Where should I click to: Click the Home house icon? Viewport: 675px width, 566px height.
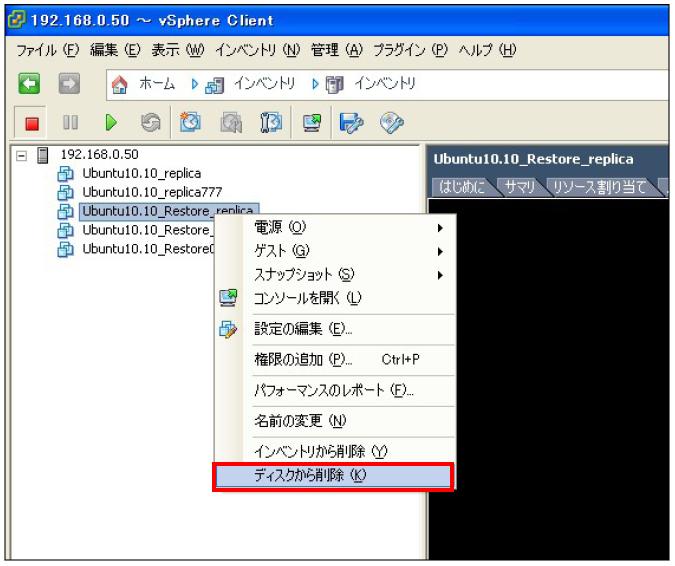pyautogui.click(x=120, y=84)
